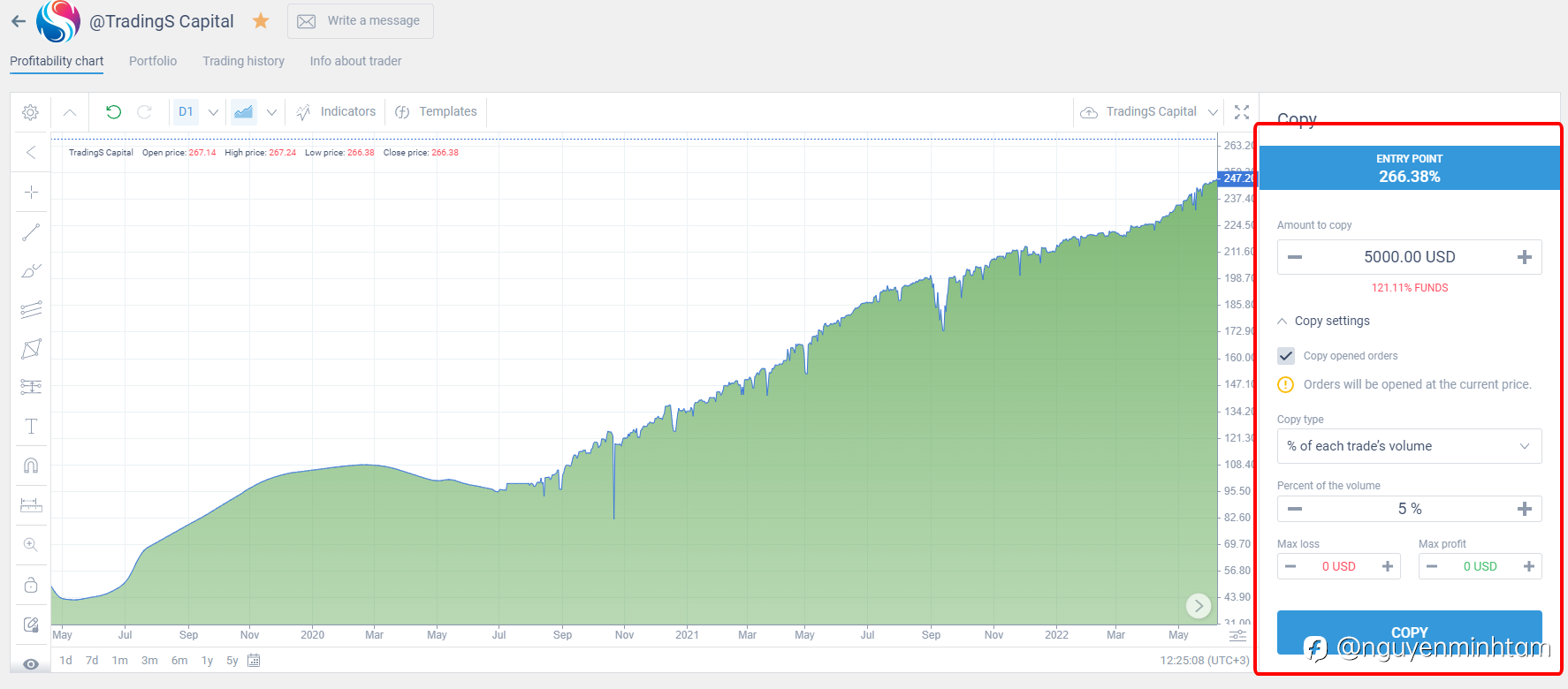Viewport: 1568px width, 689px height.
Task: Decrease the Max loss value
Action: pyautogui.click(x=1290, y=566)
